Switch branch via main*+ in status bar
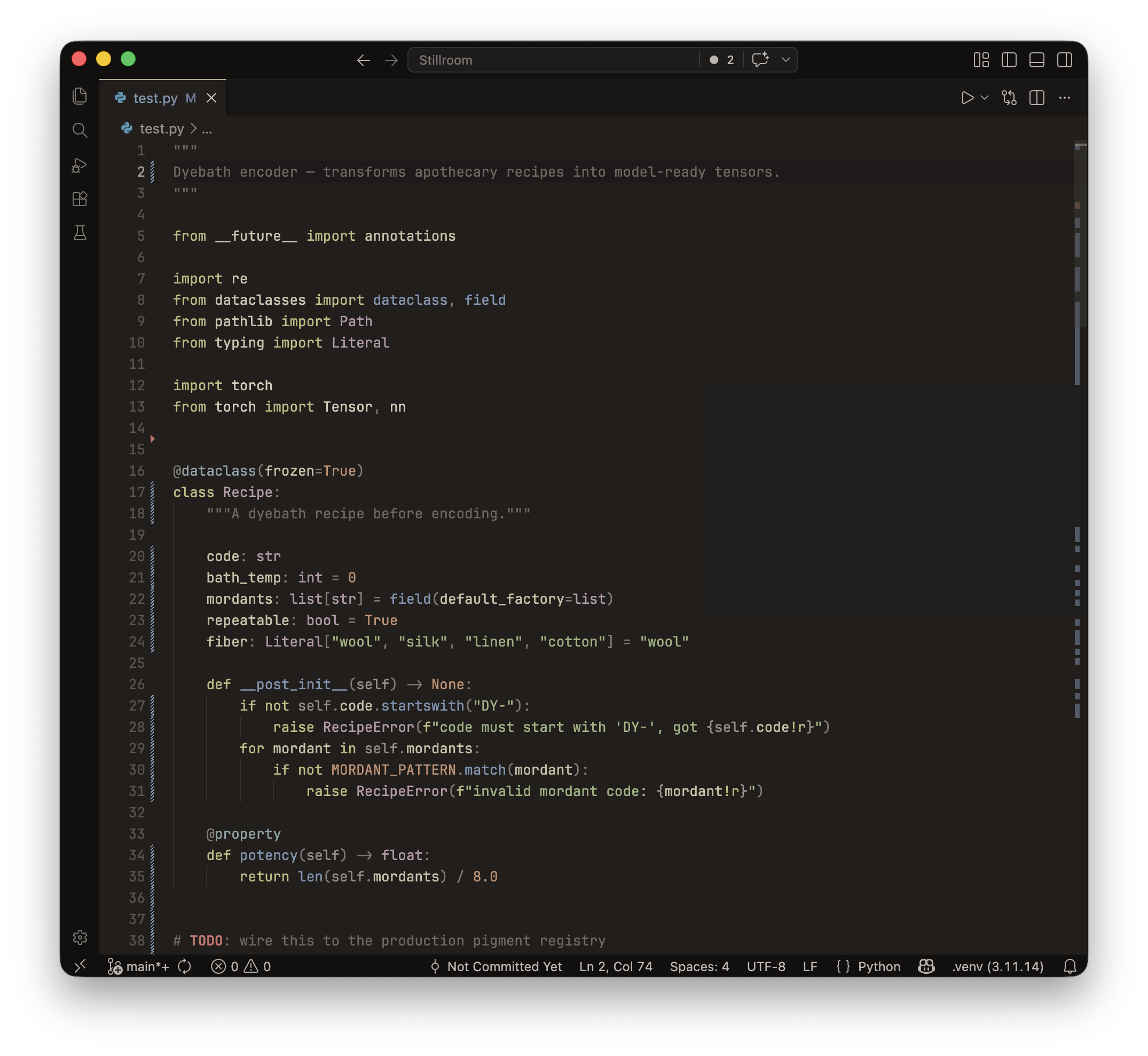This screenshot has width=1148, height=1056. point(139,966)
